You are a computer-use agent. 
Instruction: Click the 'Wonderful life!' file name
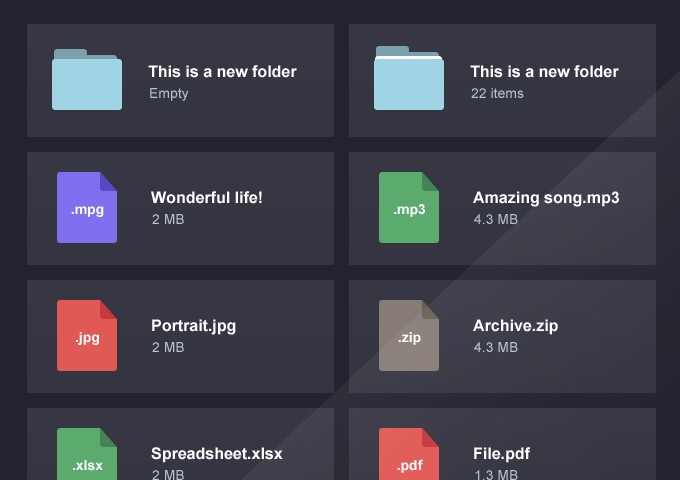tap(206, 198)
